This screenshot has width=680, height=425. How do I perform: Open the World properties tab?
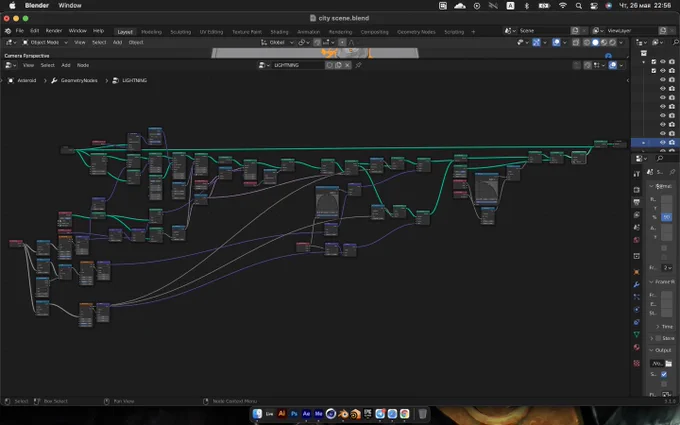pos(637,240)
